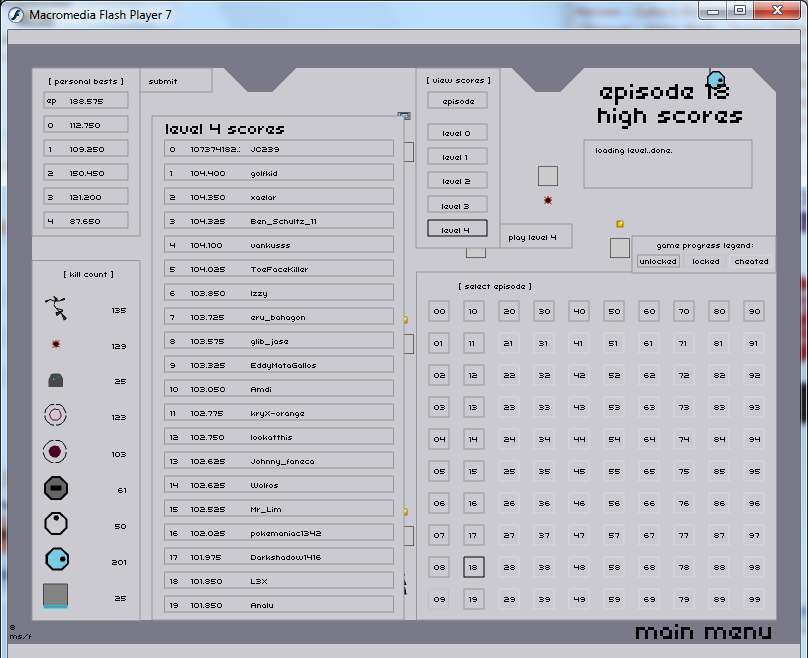Click the unlocked legend swatch
Image resolution: width=808 pixels, height=658 pixels.
click(658, 261)
